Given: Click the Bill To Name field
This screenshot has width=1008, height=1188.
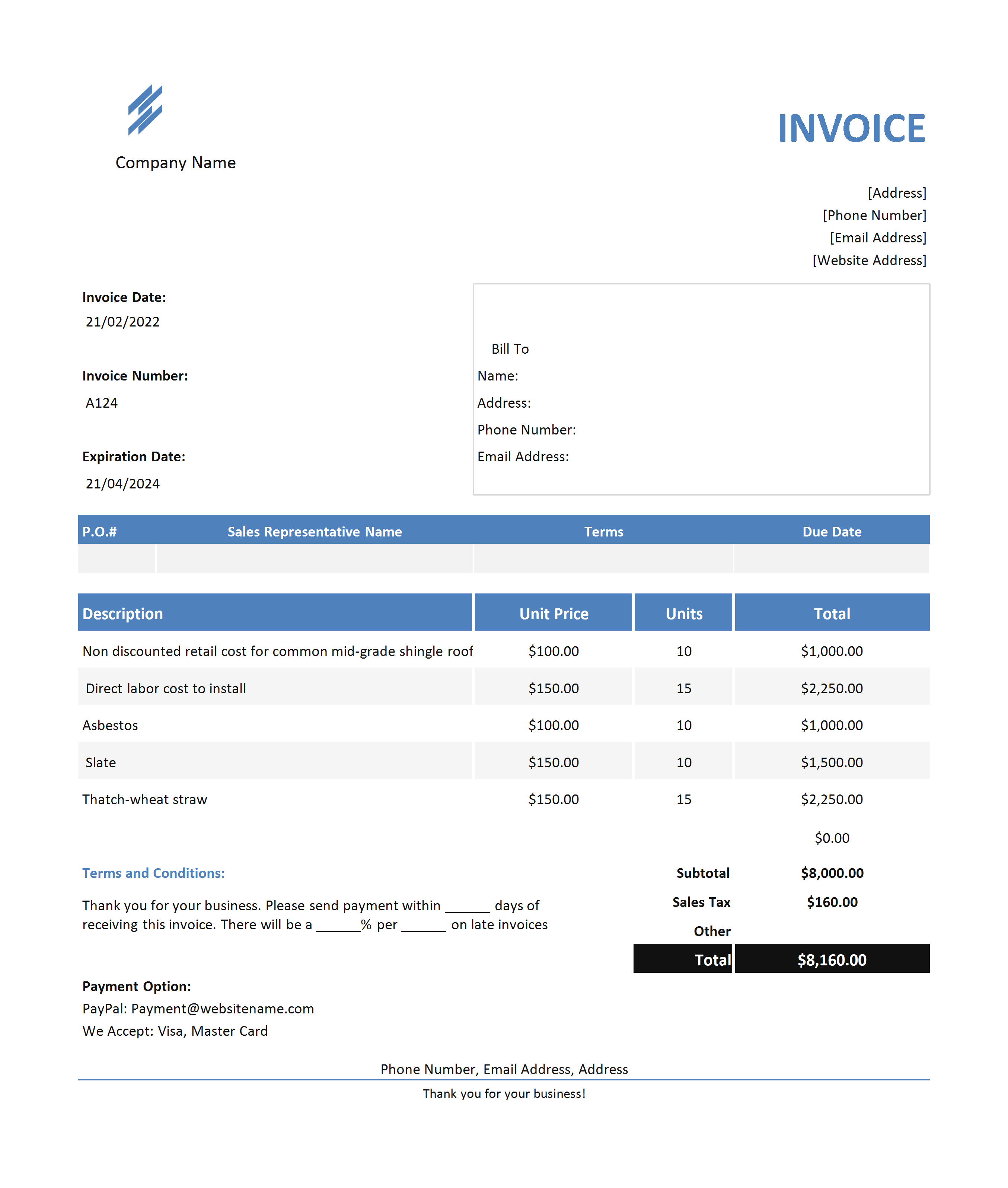Looking at the screenshot, I should [498, 376].
